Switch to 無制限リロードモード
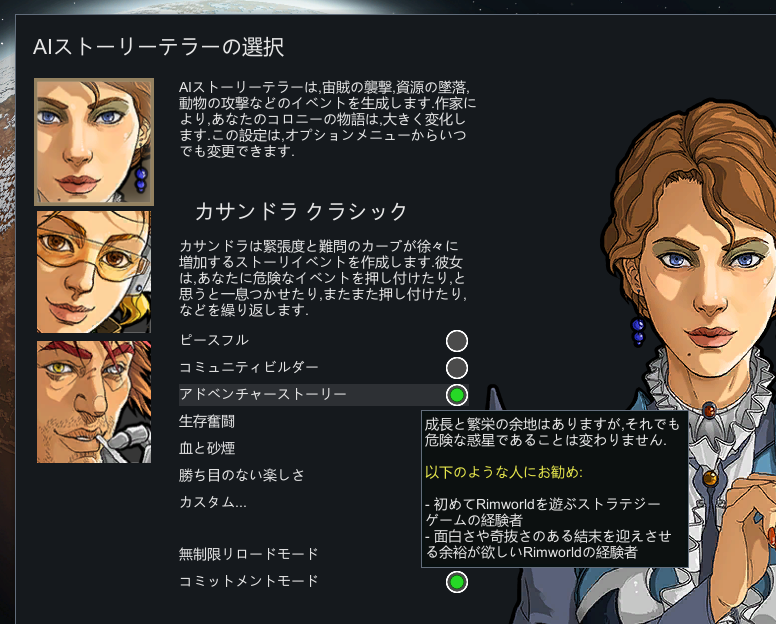Viewport: 776px width, 624px height. click(248, 554)
